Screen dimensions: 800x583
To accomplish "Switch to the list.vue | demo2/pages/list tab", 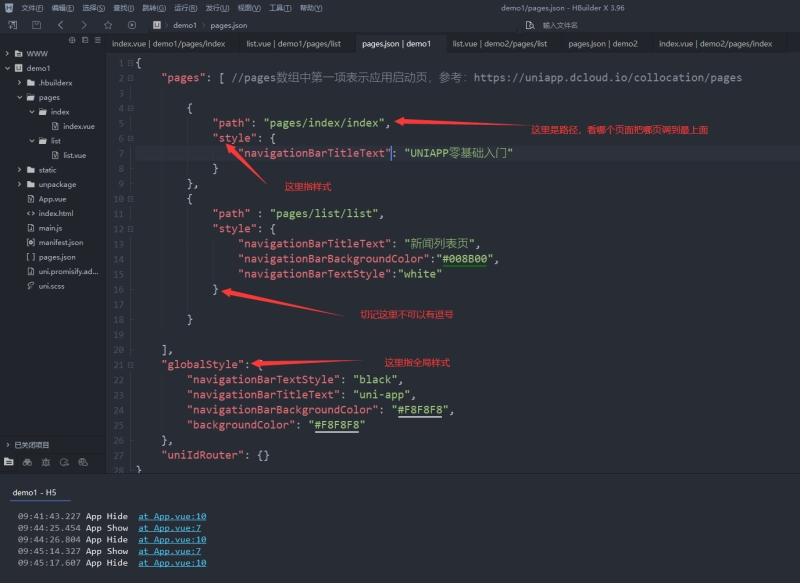I will pyautogui.click(x=499, y=44).
